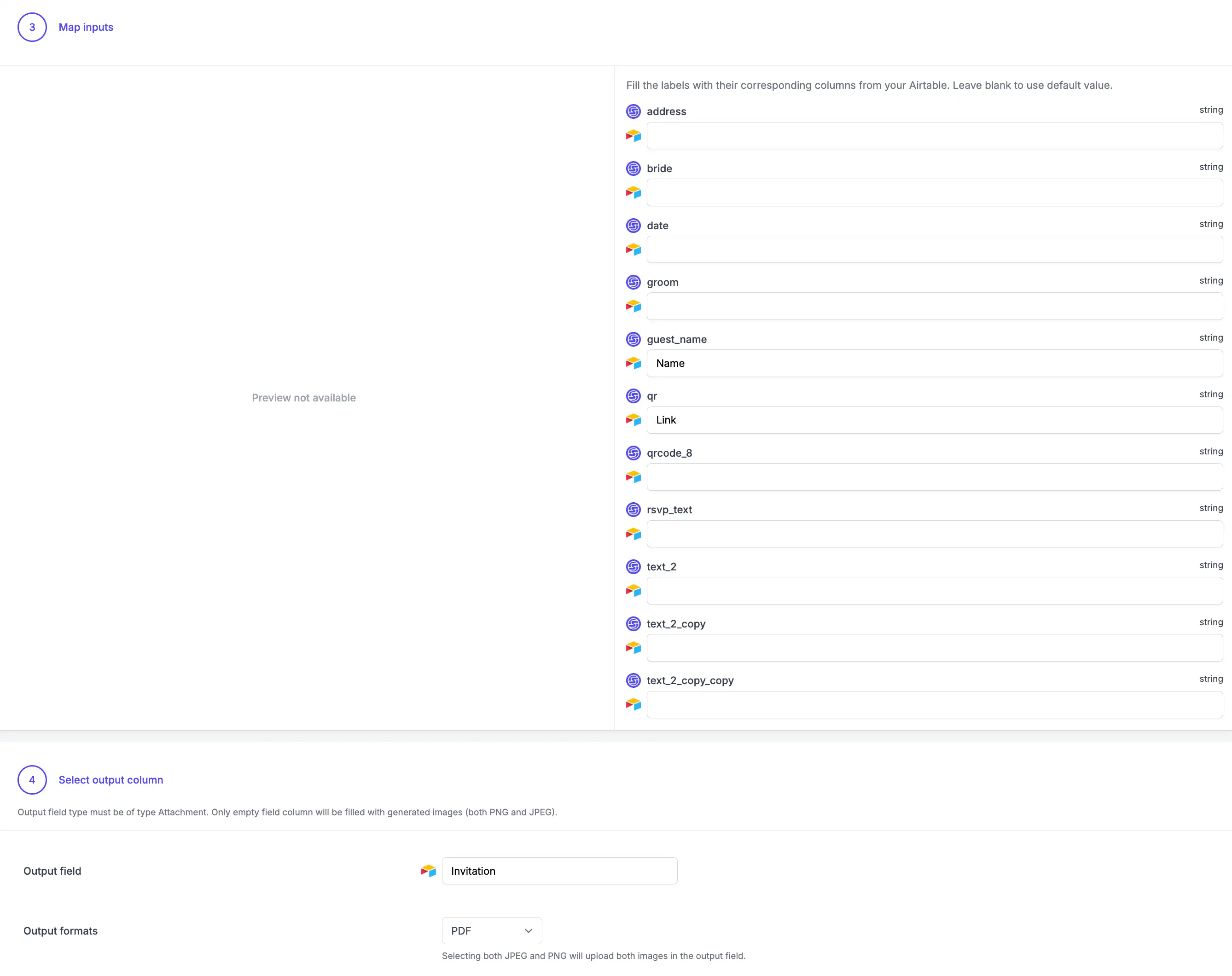This screenshot has height=976, width=1232.
Task: Focus the address column input field
Action: [934, 136]
